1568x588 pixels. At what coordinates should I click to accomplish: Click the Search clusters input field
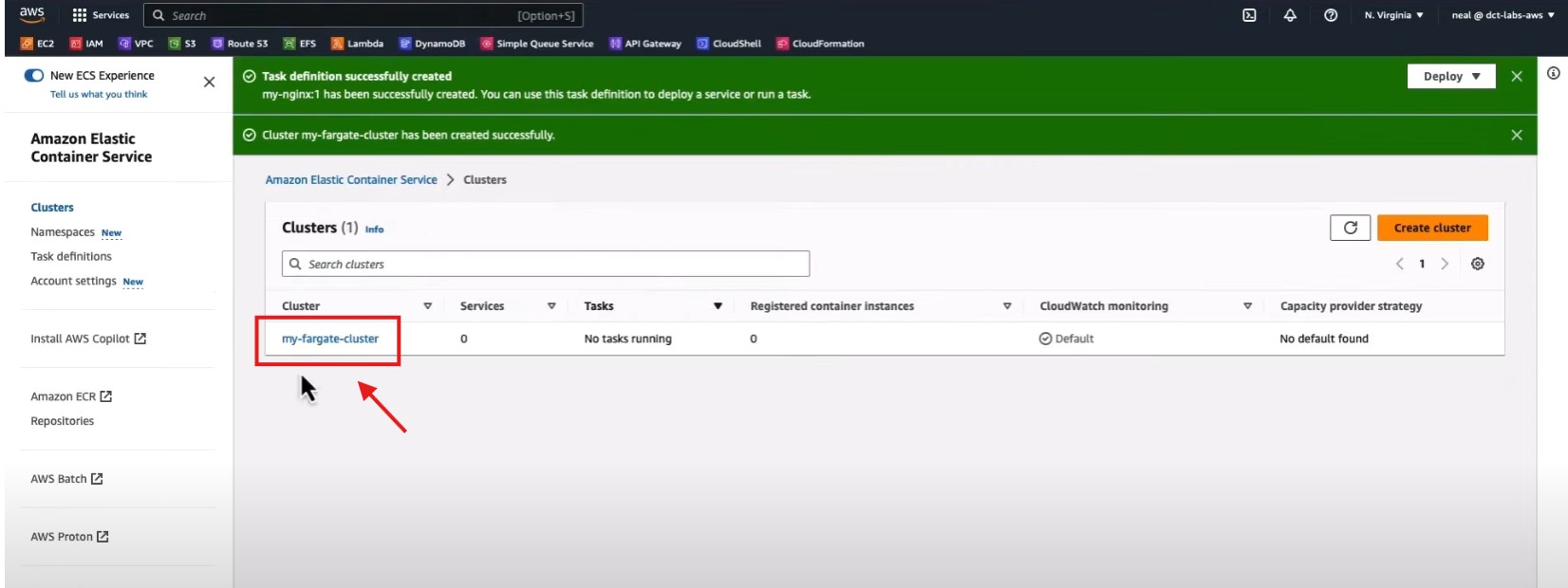click(546, 264)
